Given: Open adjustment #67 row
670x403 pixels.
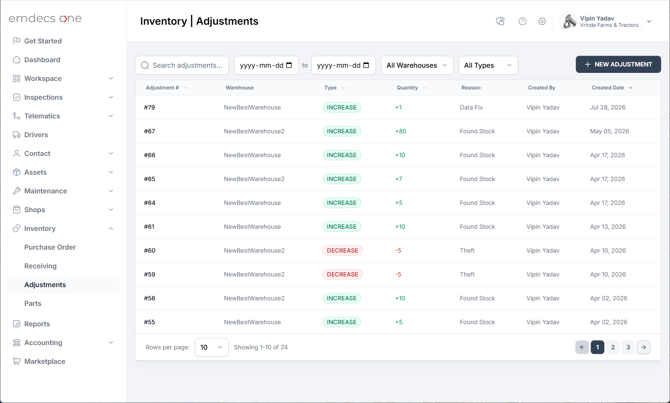Looking at the screenshot, I should click(398, 131).
